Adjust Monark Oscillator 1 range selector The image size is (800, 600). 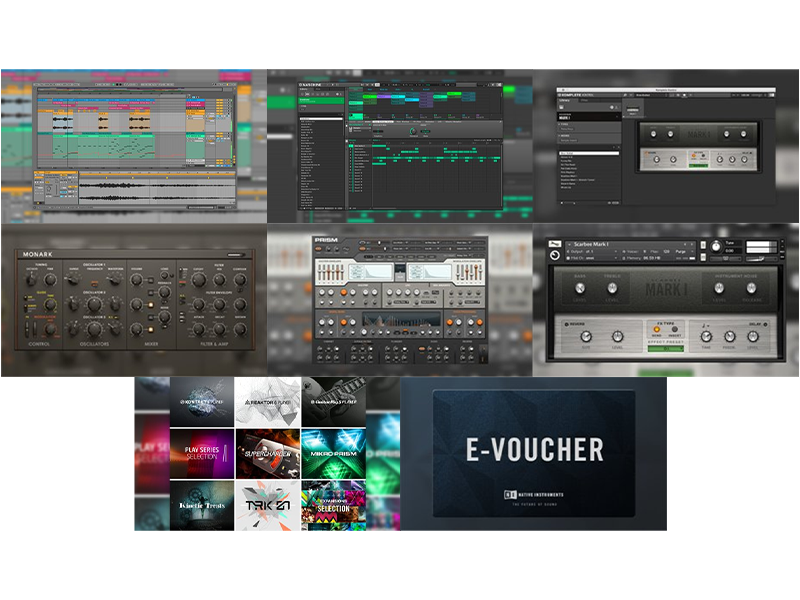[x=73, y=280]
